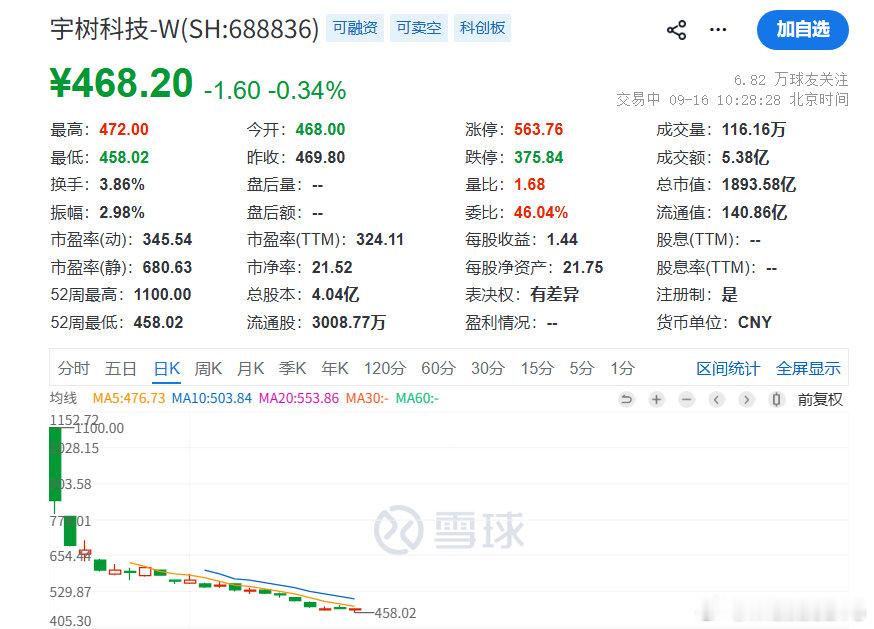Move chart right with the right chevron
This screenshot has width=874, height=629.
746,399
